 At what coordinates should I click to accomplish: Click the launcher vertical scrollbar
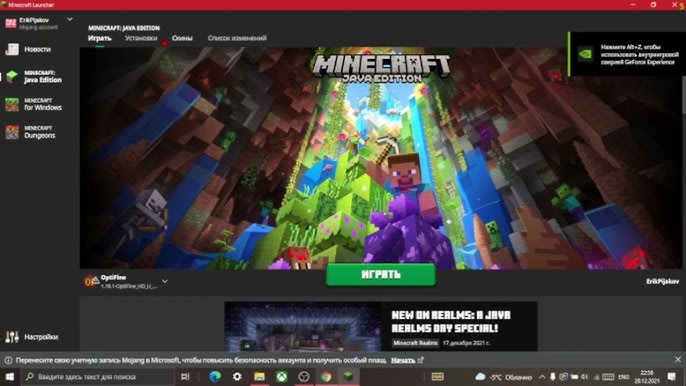683,96
